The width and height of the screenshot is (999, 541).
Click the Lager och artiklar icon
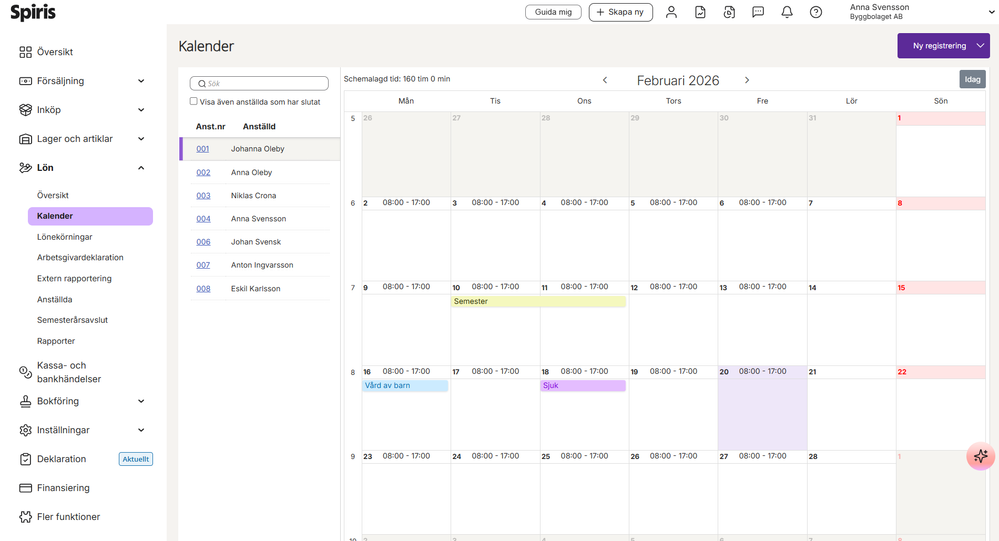click(25, 139)
